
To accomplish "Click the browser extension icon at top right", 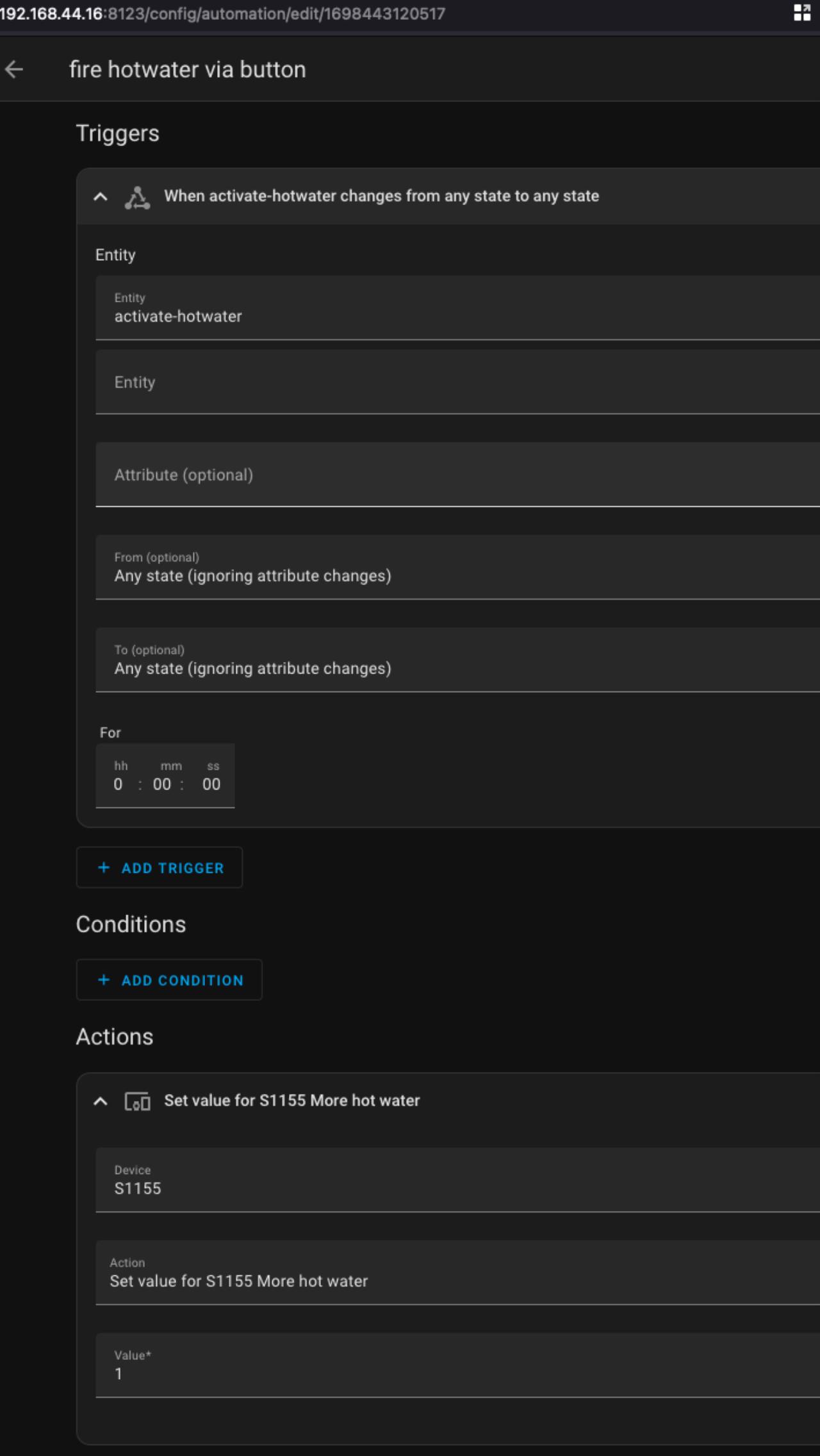I will [802, 13].
